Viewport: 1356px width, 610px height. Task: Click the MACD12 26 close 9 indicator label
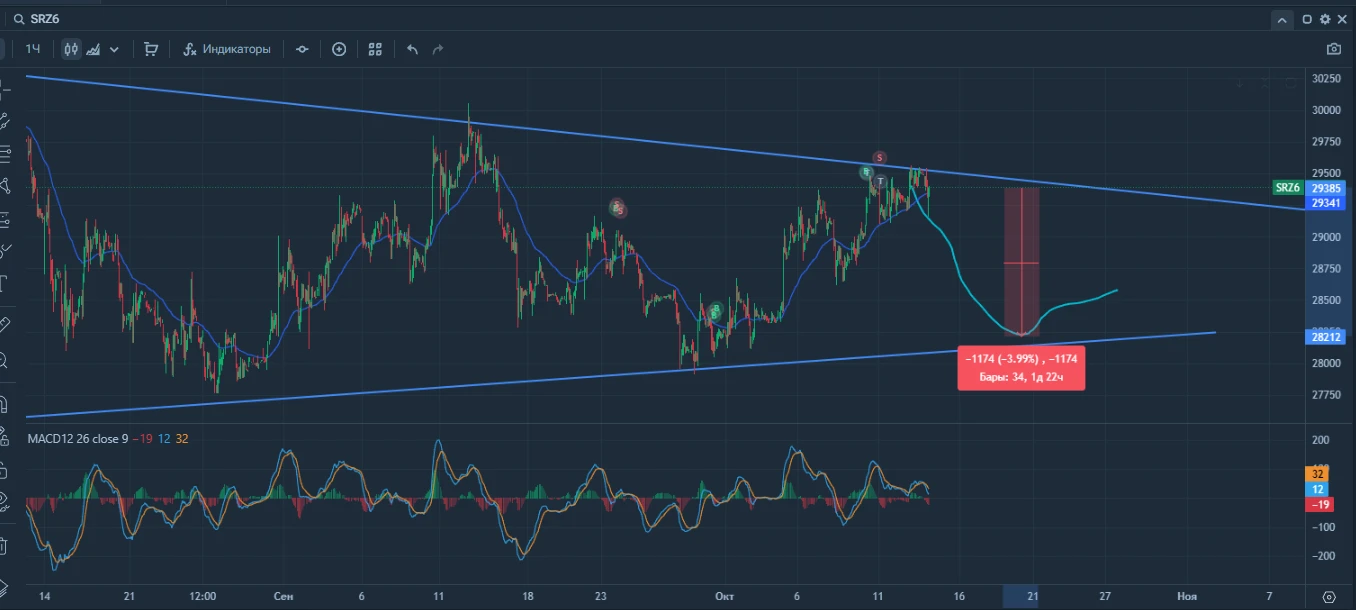[x=77, y=438]
